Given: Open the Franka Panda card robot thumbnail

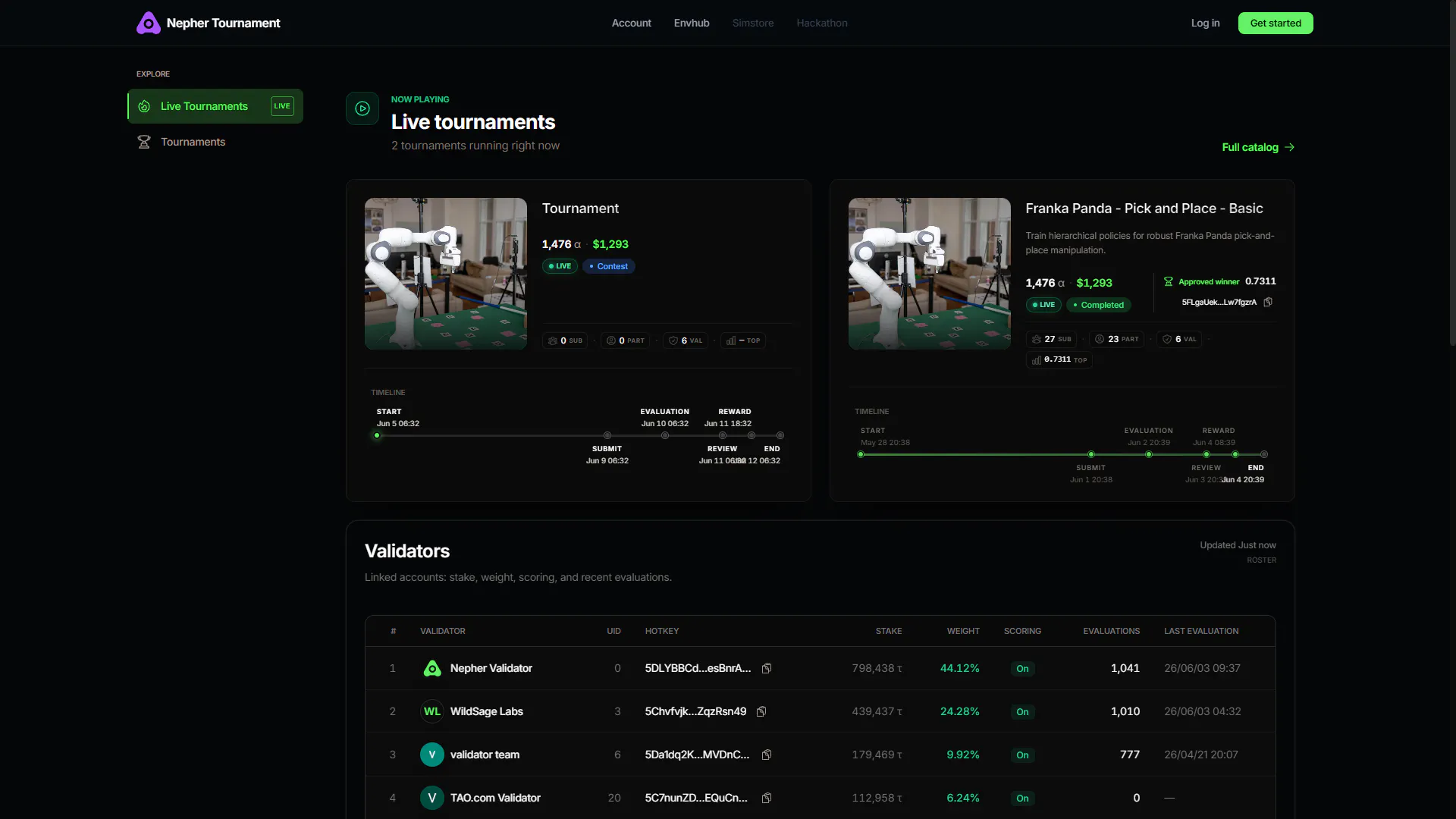Looking at the screenshot, I should click(x=930, y=274).
